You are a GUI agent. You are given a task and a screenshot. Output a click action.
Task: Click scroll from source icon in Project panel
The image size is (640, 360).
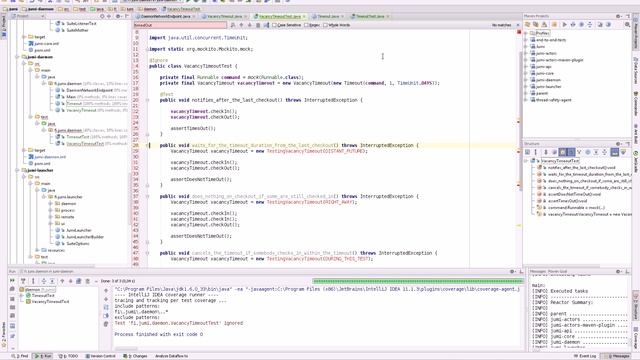[102, 16]
